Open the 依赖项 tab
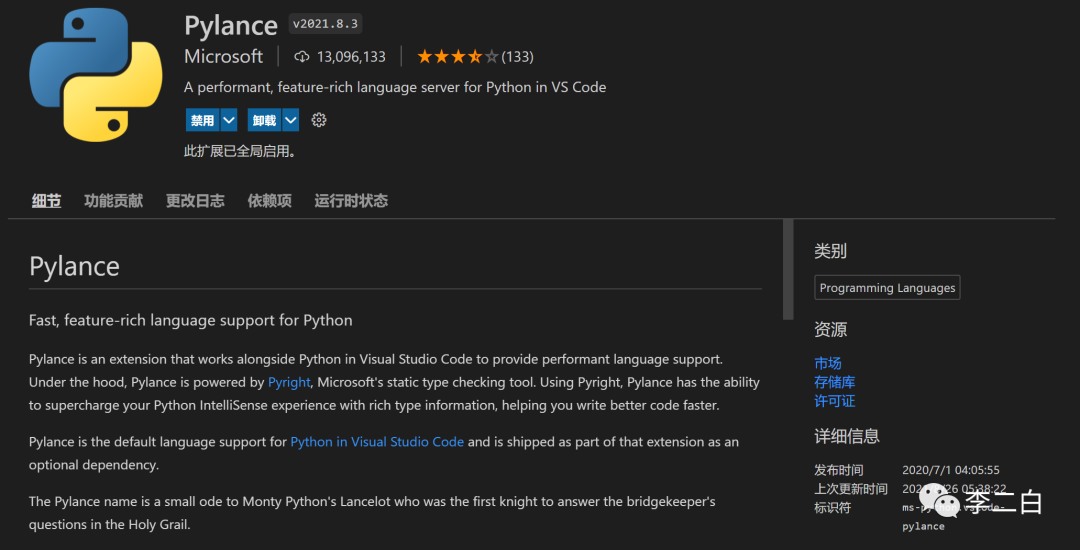Image resolution: width=1080 pixels, height=550 pixels. (x=269, y=201)
